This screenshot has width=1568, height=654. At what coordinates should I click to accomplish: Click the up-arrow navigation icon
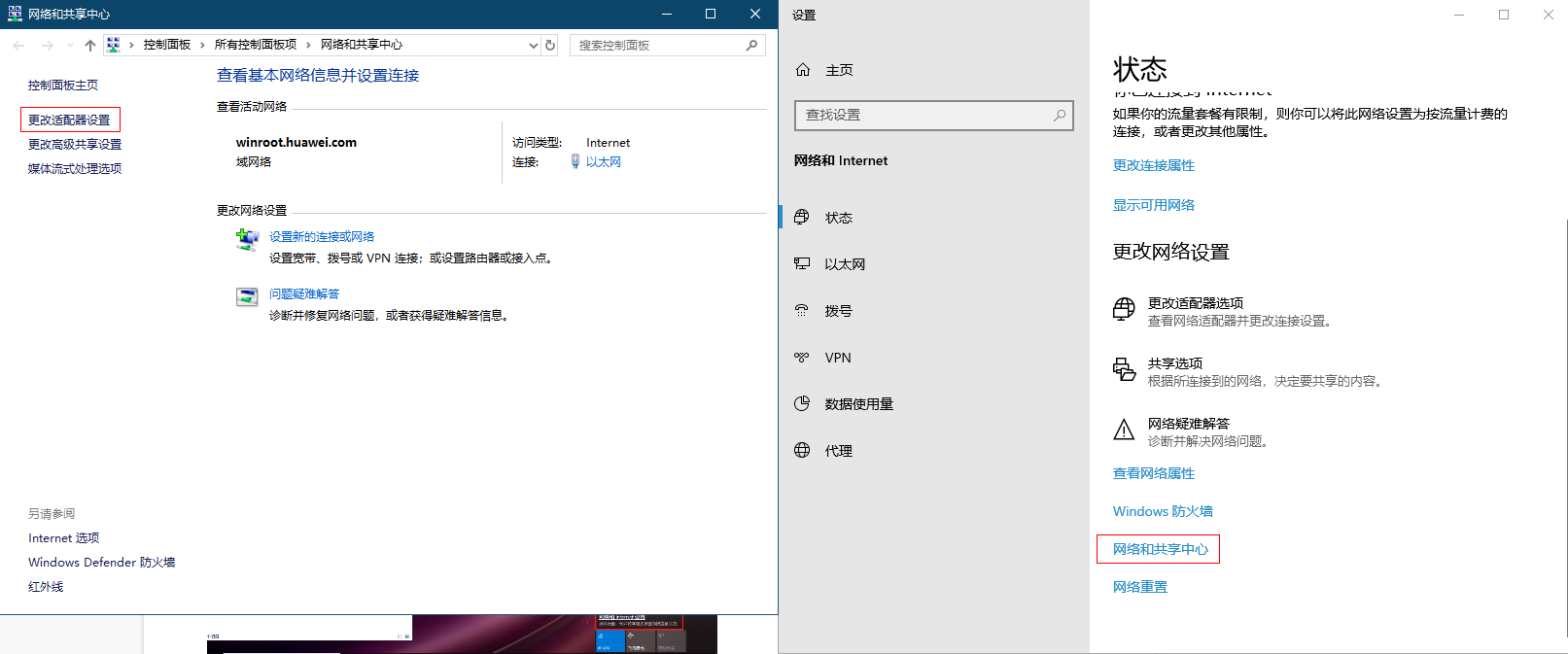90,46
